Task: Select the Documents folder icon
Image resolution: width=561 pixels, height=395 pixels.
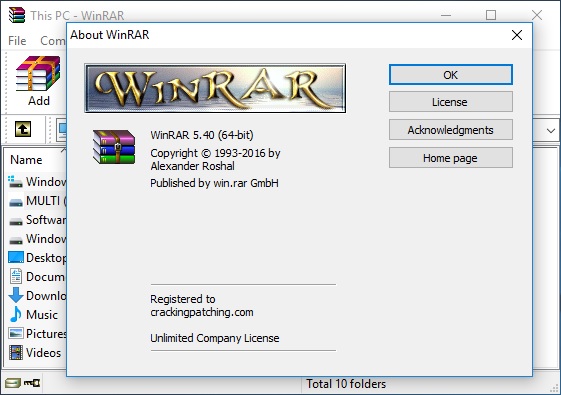Action: click(16, 277)
